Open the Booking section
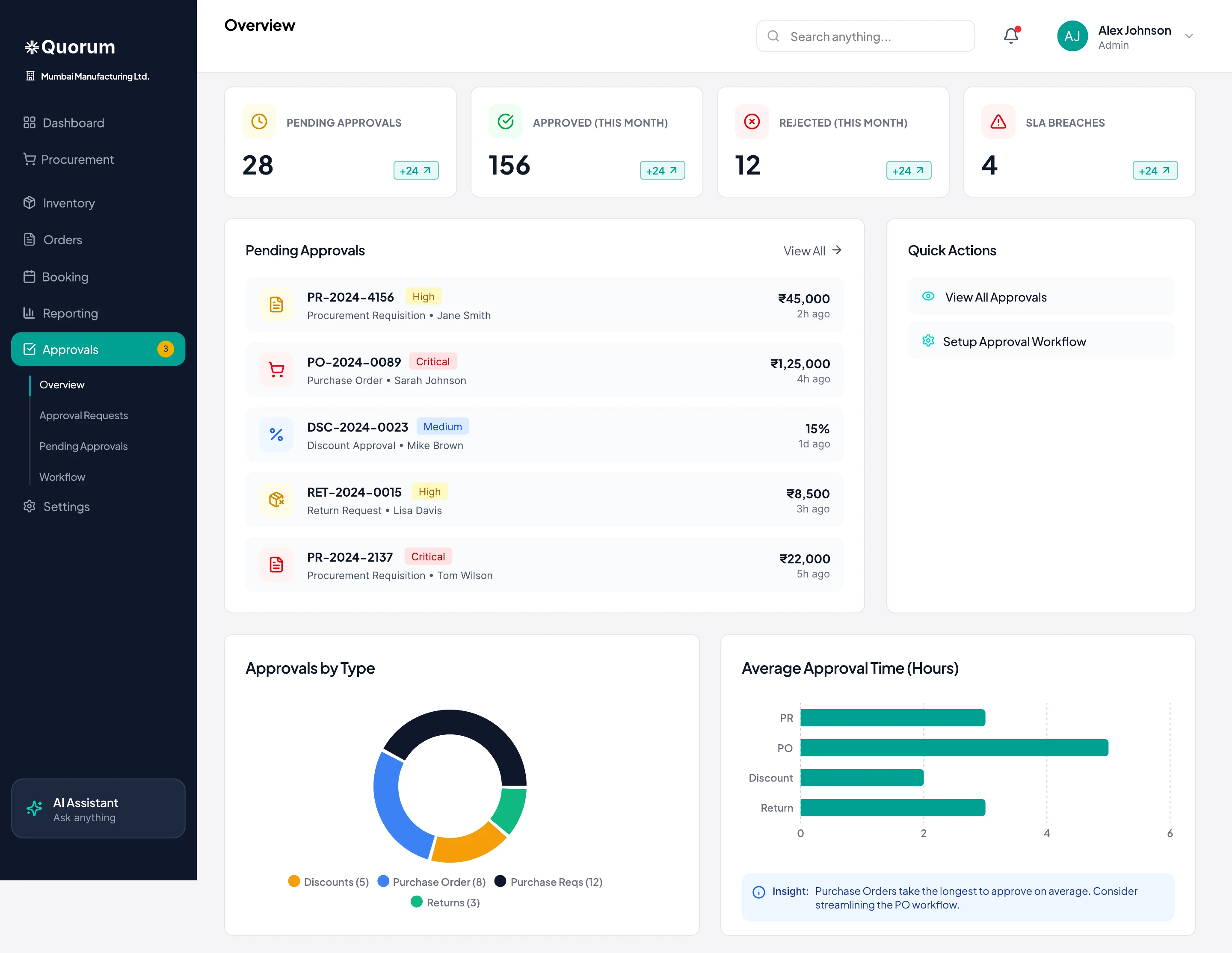Screen dimensions: 1232x953 click(98, 277)
